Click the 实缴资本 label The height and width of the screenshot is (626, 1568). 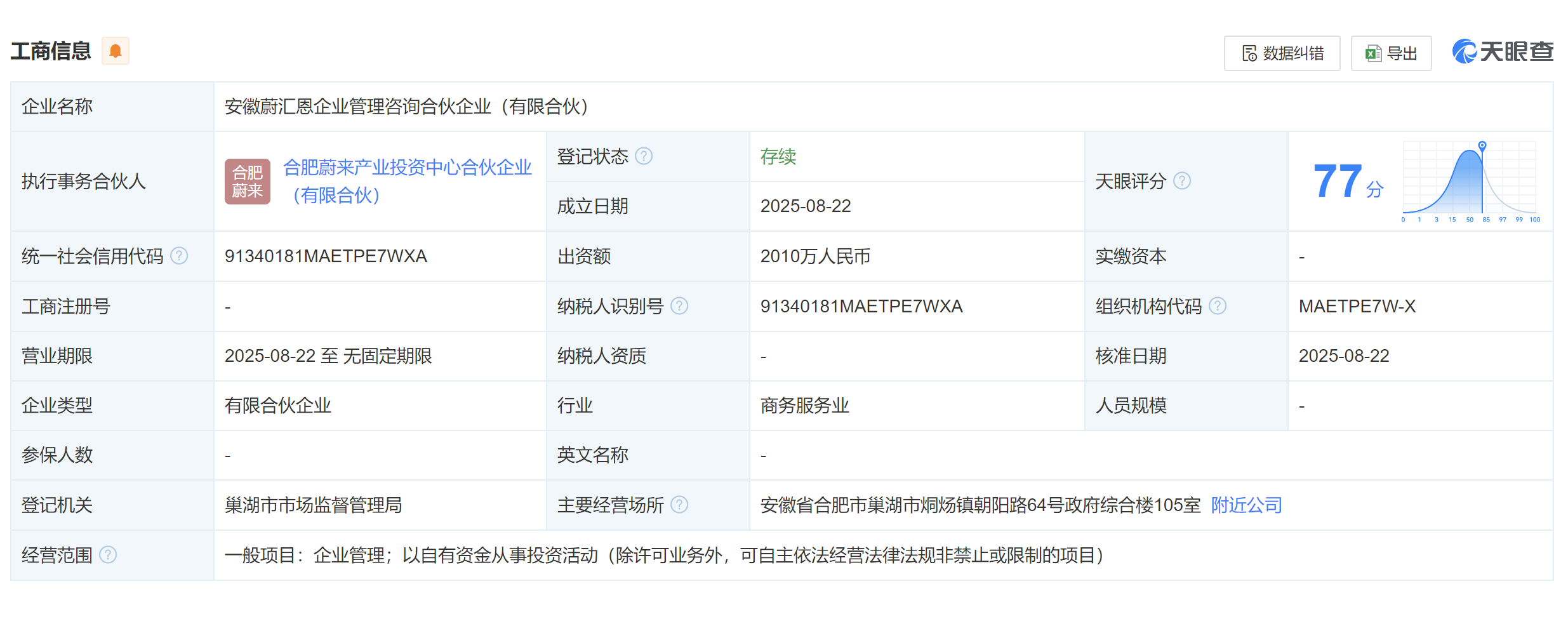point(1131,256)
